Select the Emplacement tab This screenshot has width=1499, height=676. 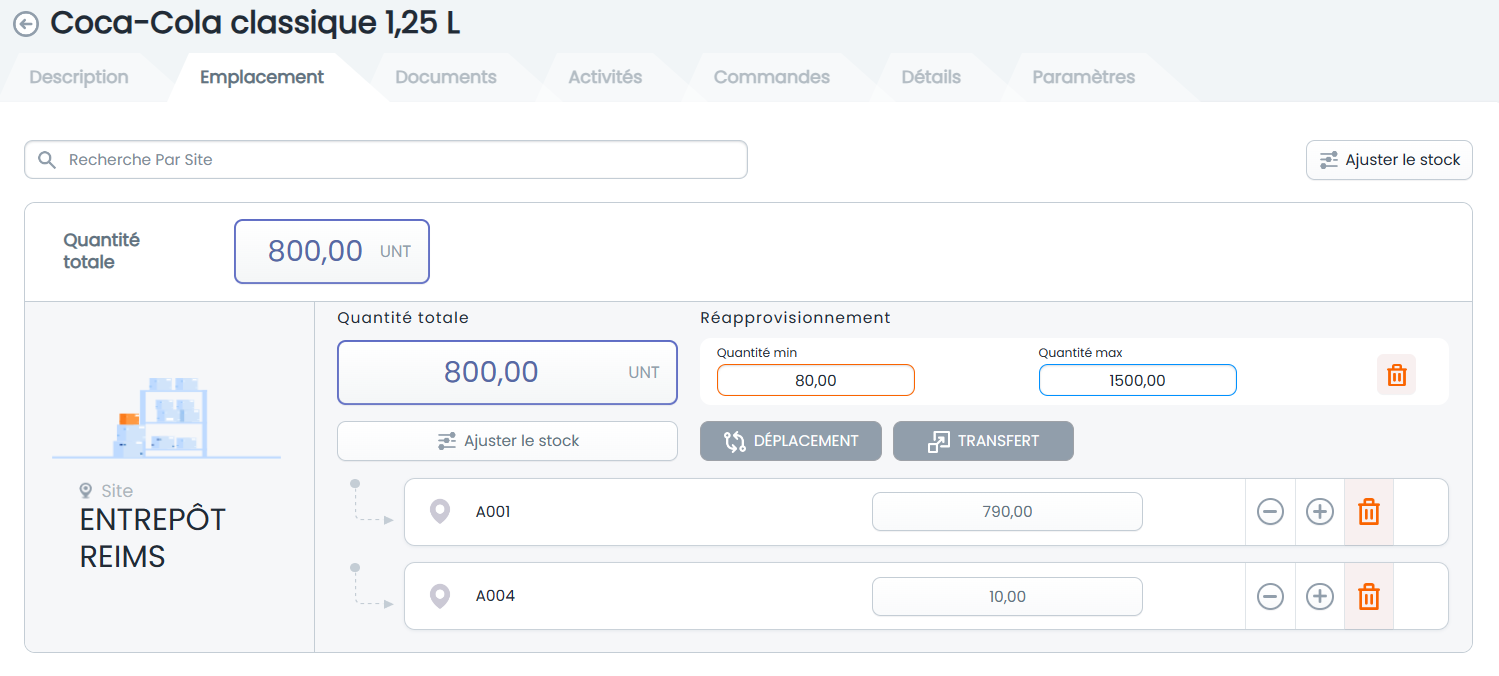coord(262,77)
